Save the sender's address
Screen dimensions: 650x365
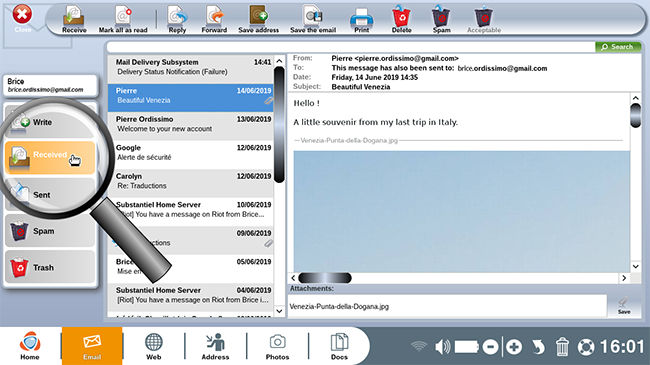click(259, 19)
